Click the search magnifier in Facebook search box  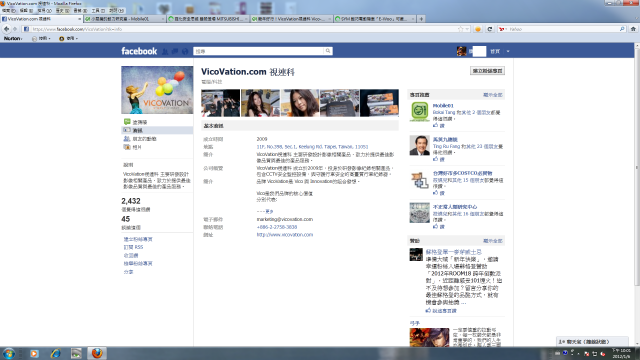coord(328,51)
